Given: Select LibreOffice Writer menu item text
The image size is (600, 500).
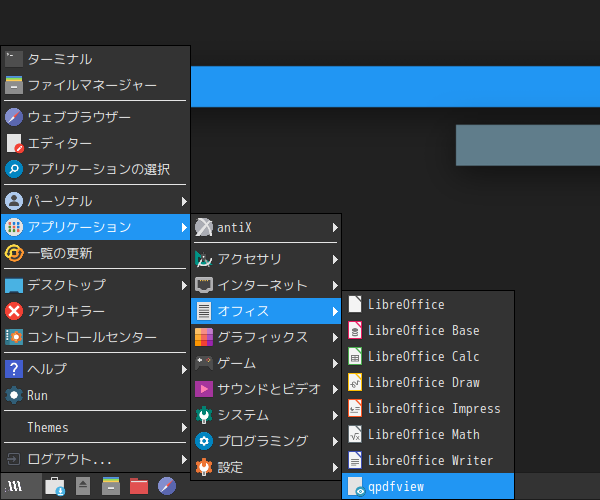Looking at the screenshot, I should coord(430,460).
